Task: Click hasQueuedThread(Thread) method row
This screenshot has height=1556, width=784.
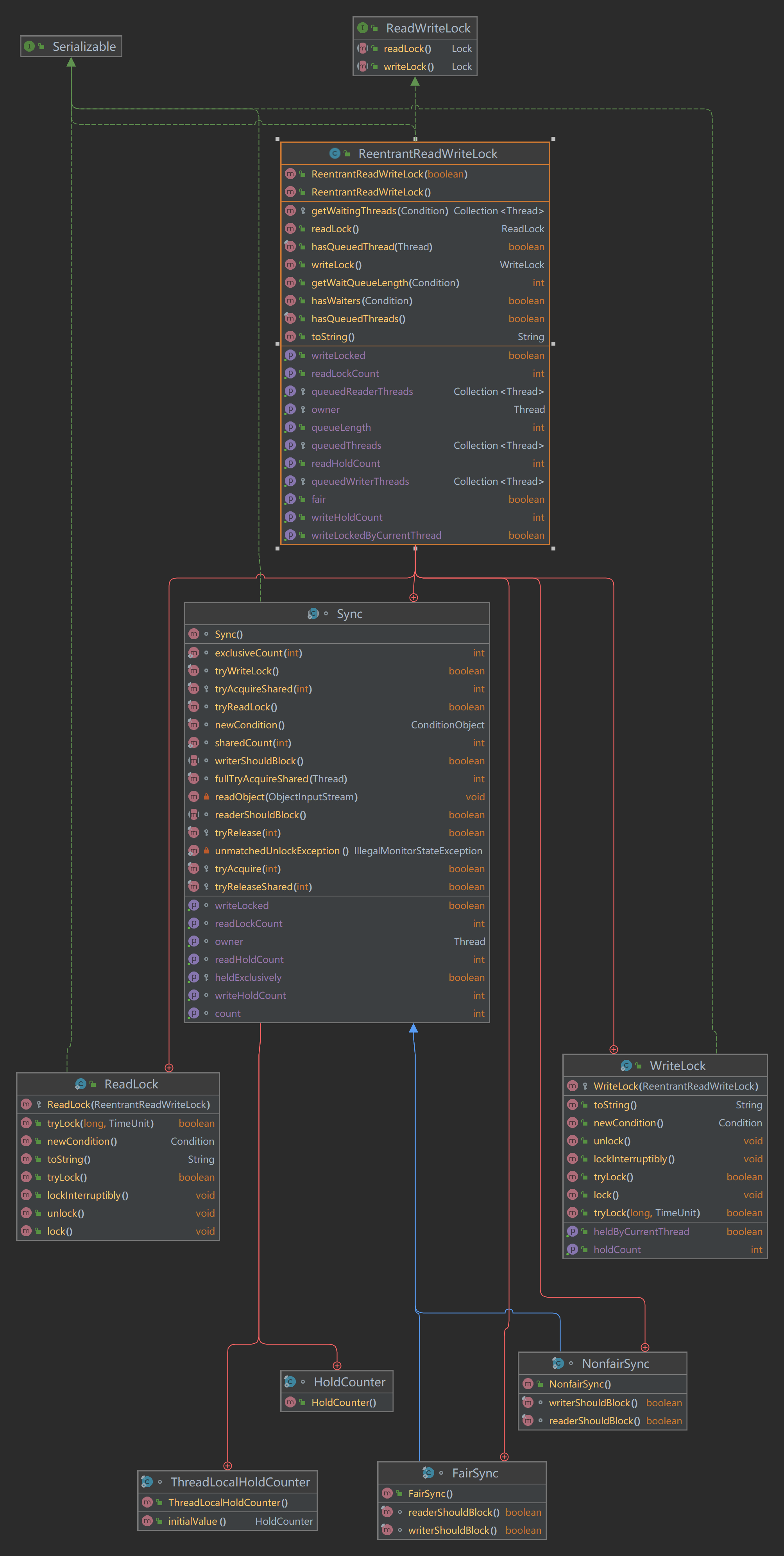Action: pyautogui.click(x=415, y=246)
